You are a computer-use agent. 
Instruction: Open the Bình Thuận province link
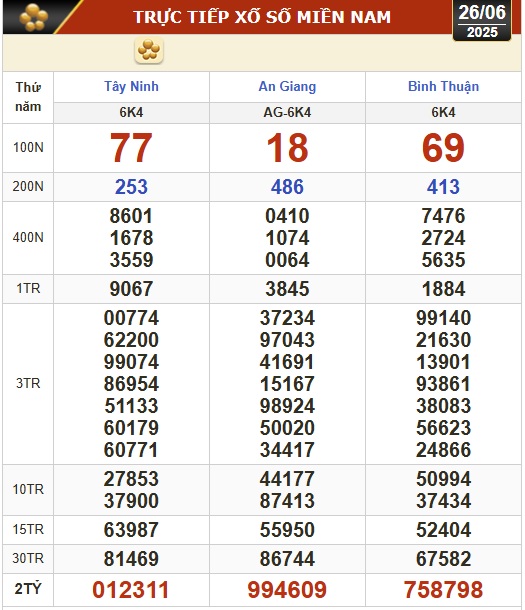[x=443, y=86]
